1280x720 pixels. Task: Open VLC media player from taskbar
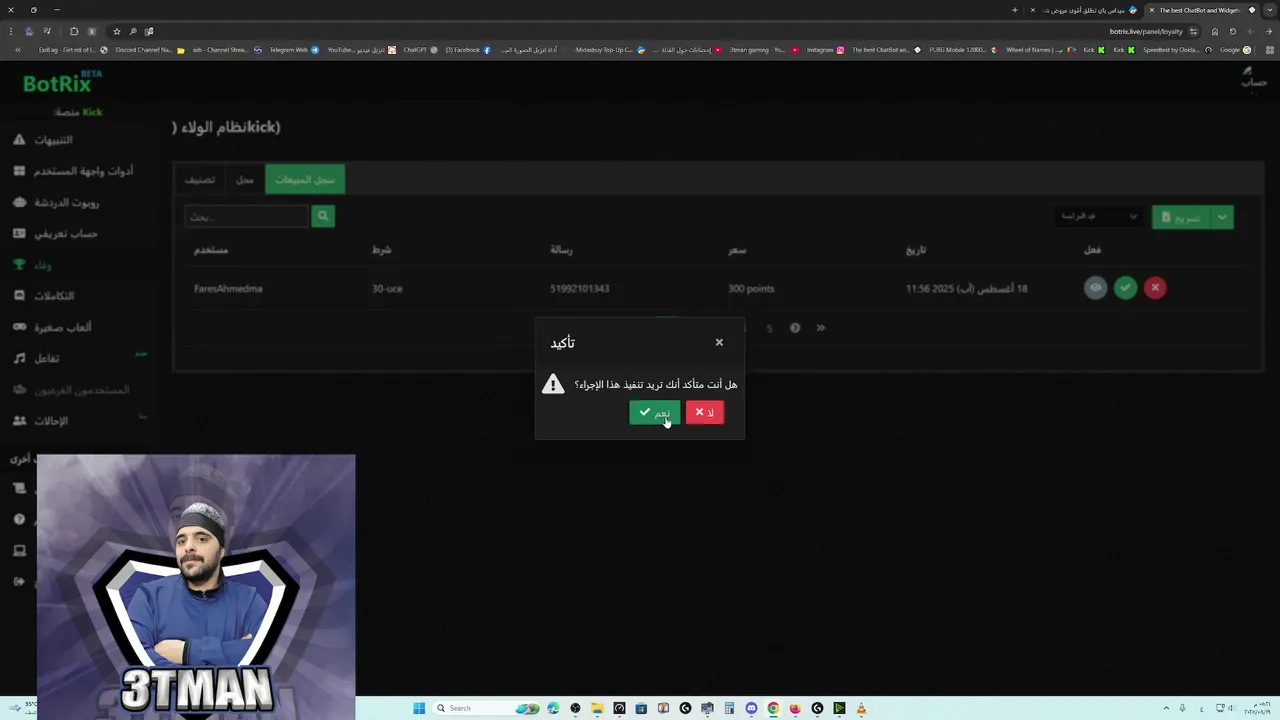click(x=861, y=708)
